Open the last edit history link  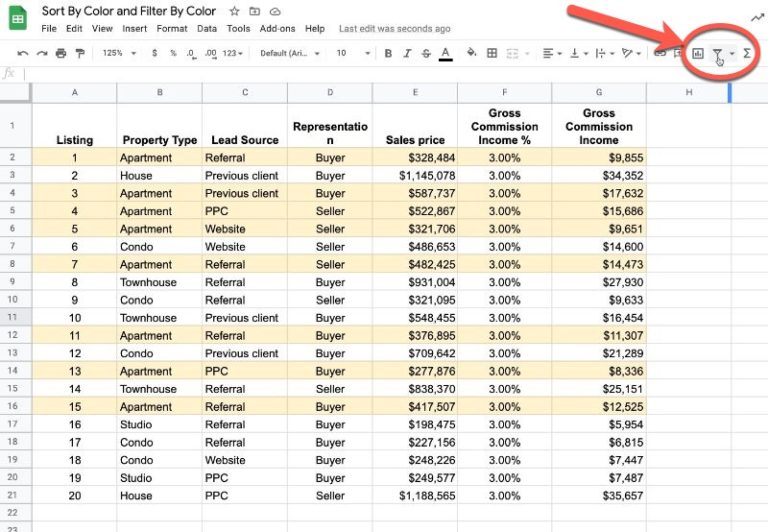click(394, 28)
